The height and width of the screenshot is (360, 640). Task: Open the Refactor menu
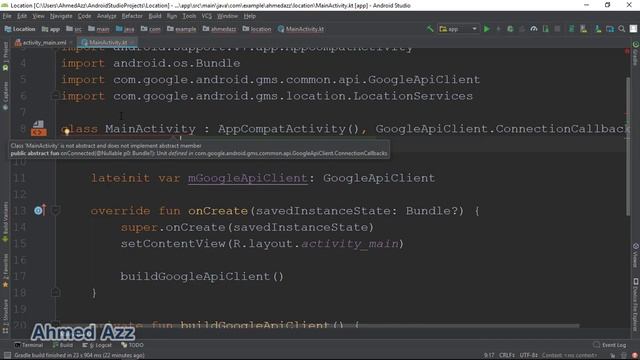132,16
